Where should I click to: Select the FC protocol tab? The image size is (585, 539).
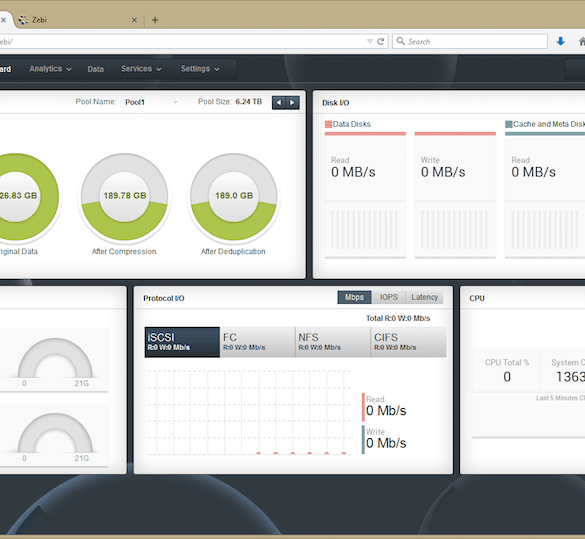click(x=257, y=342)
